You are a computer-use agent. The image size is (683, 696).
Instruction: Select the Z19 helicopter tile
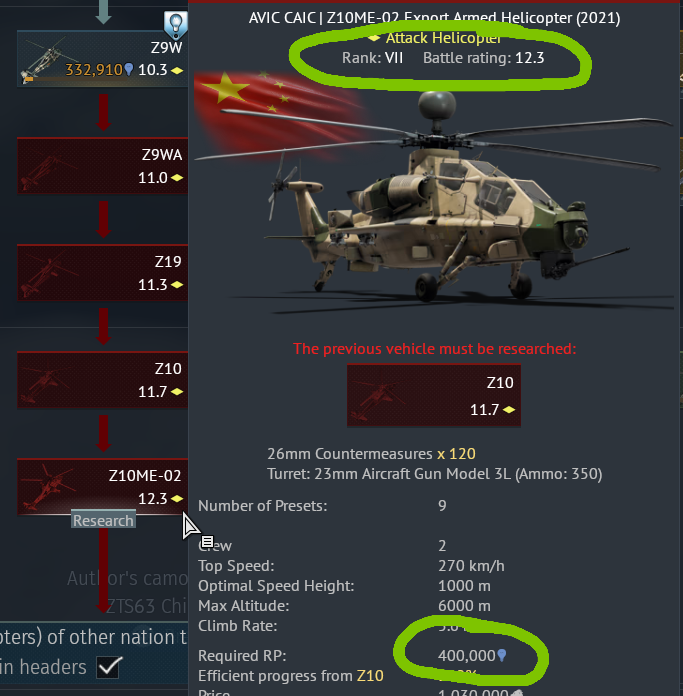tap(103, 273)
